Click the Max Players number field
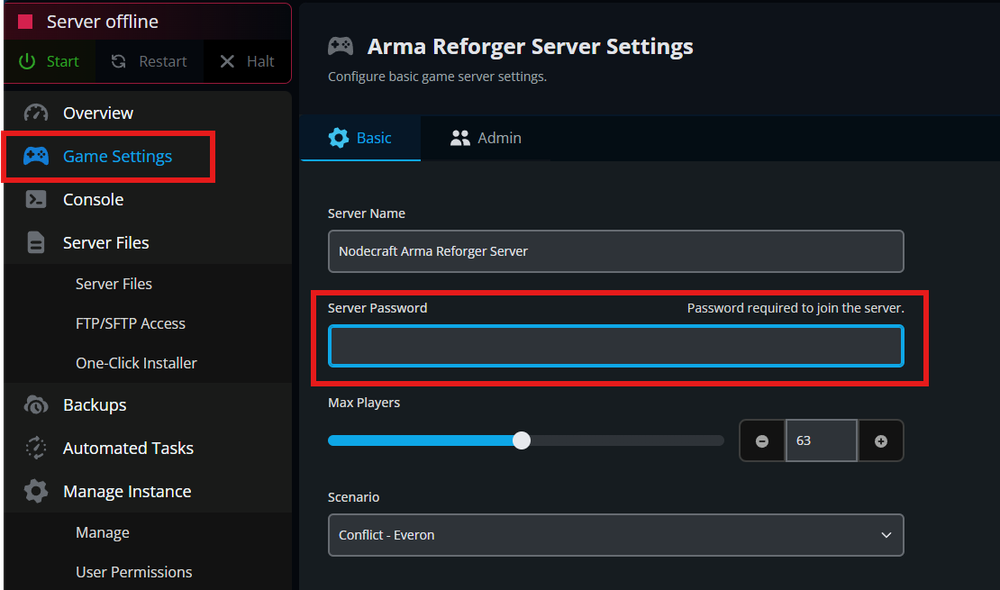Screen dimensions: 1000x590 (821, 441)
